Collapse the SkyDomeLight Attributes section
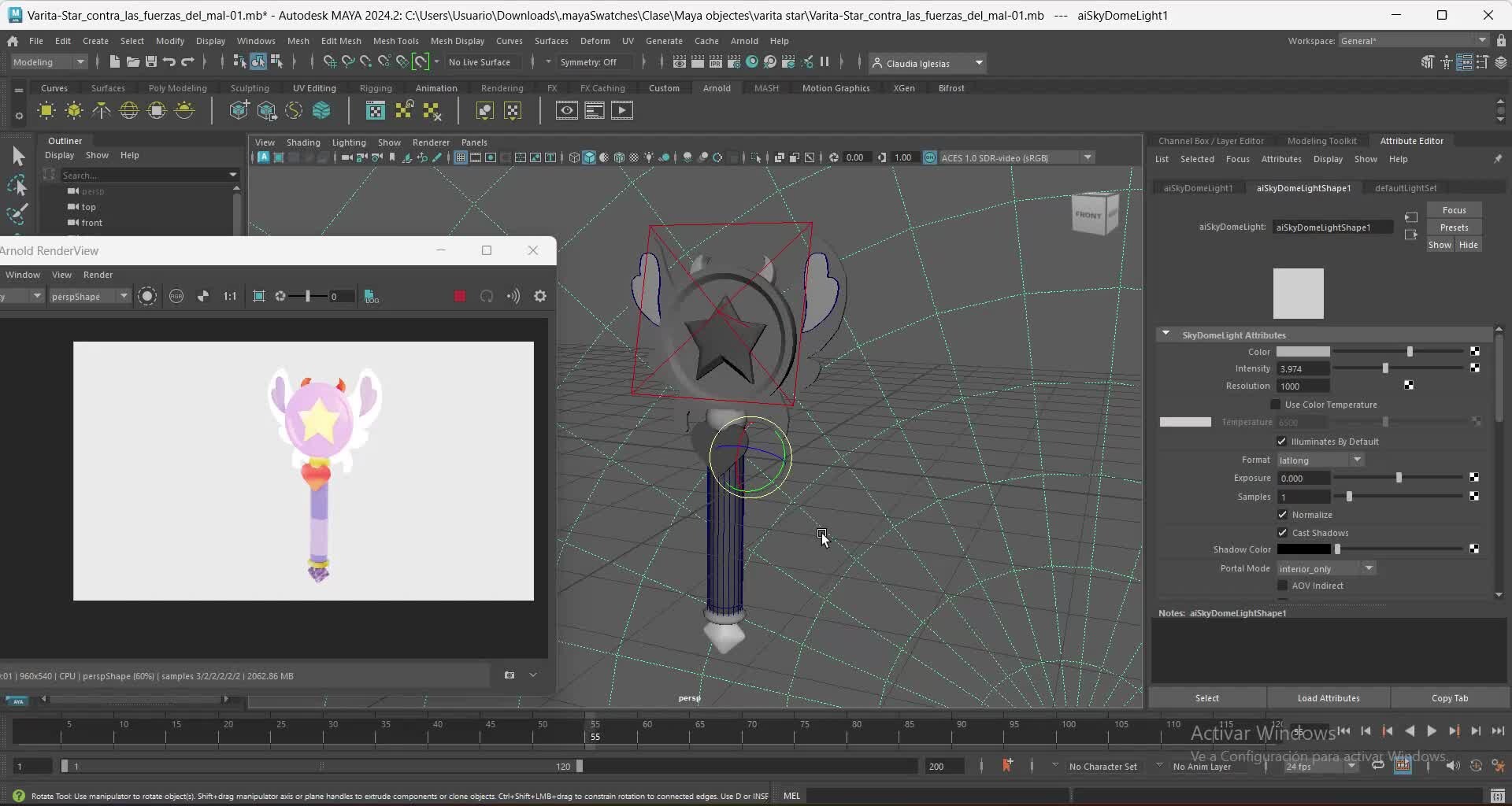 pos(1165,335)
